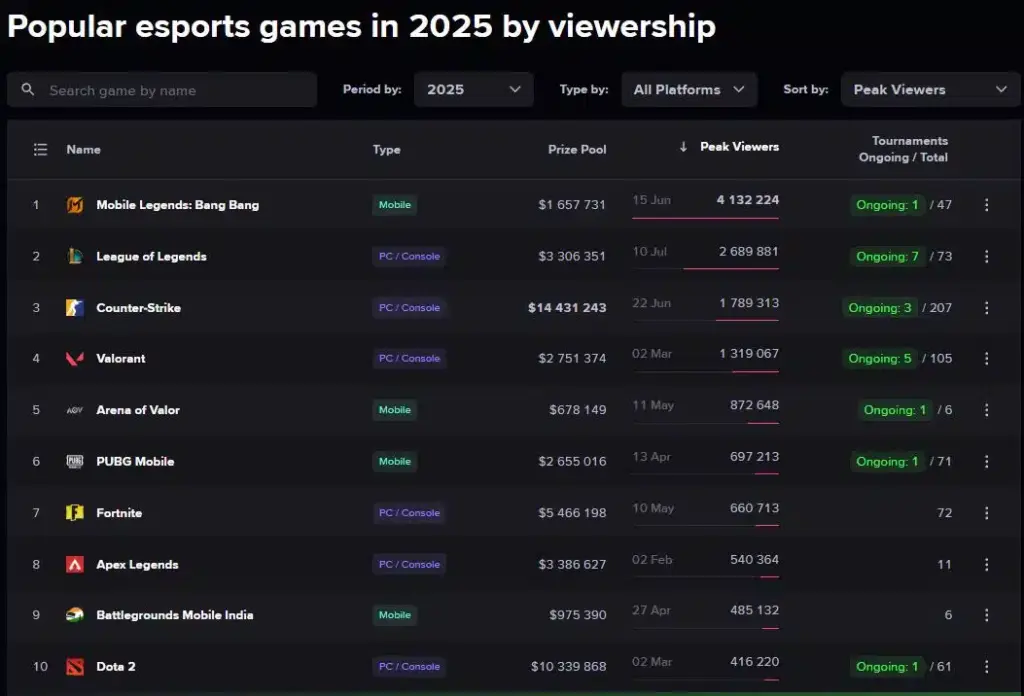1024x696 pixels.
Task: Open three-dot menu for PUBG Mobile row
Action: [x=987, y=462]
